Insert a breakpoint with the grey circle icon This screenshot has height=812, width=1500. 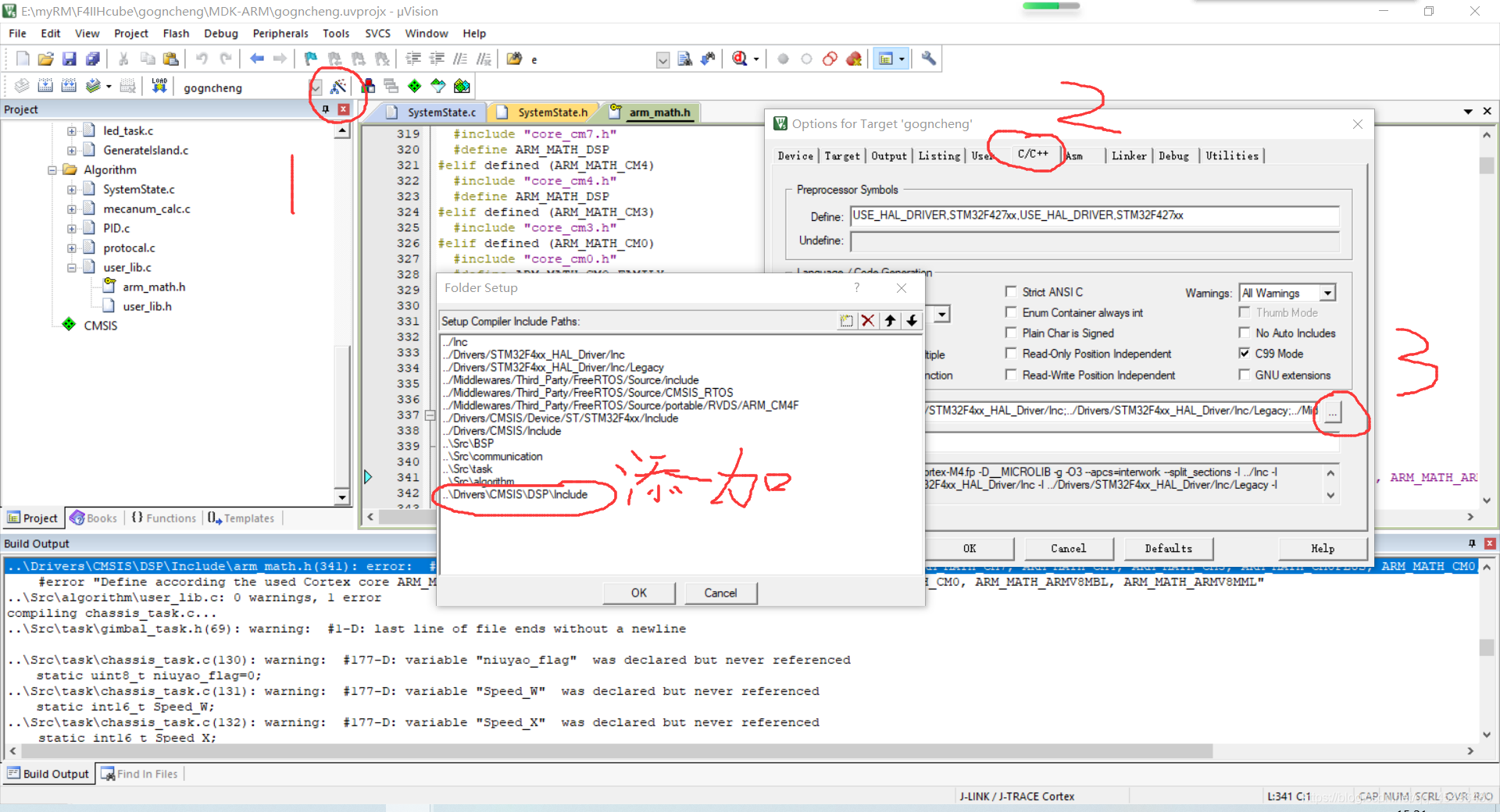pyautogui.click(x=783, y=59)
